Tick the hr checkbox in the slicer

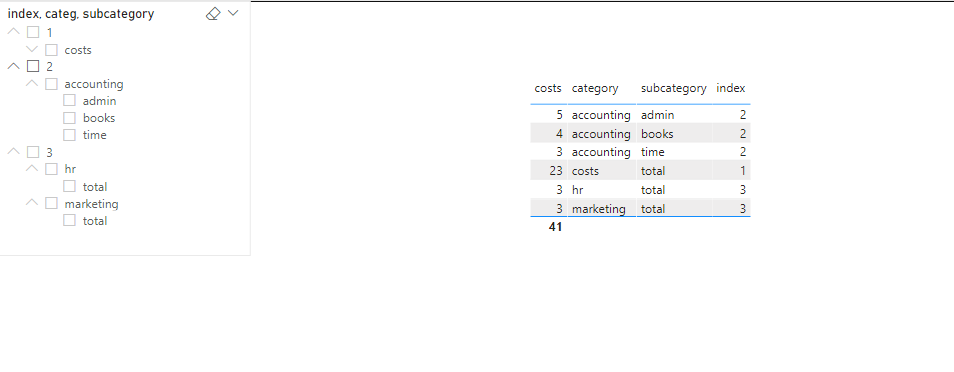coord(51,169)
